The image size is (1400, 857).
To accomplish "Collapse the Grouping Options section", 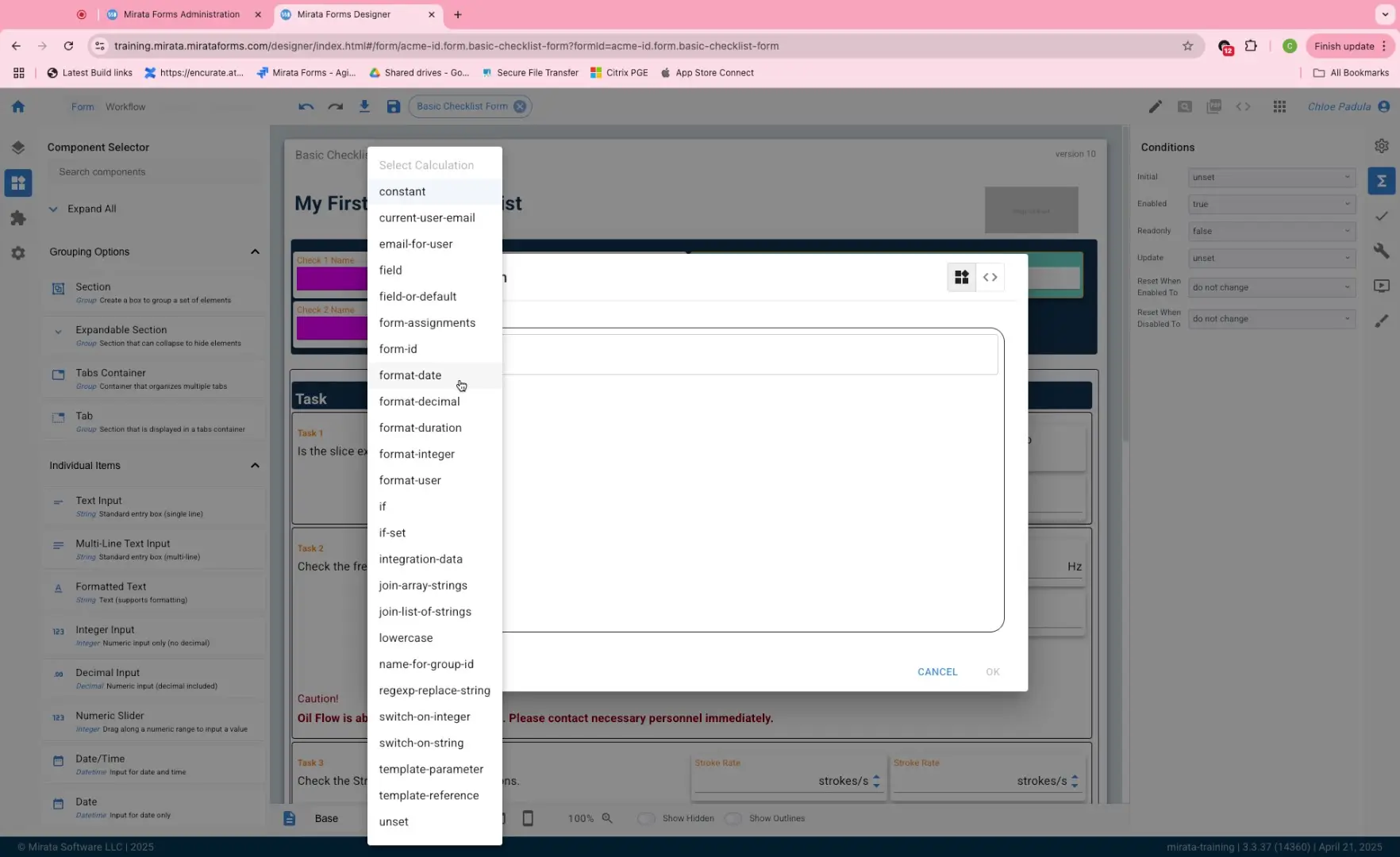I will pos(255,252).
